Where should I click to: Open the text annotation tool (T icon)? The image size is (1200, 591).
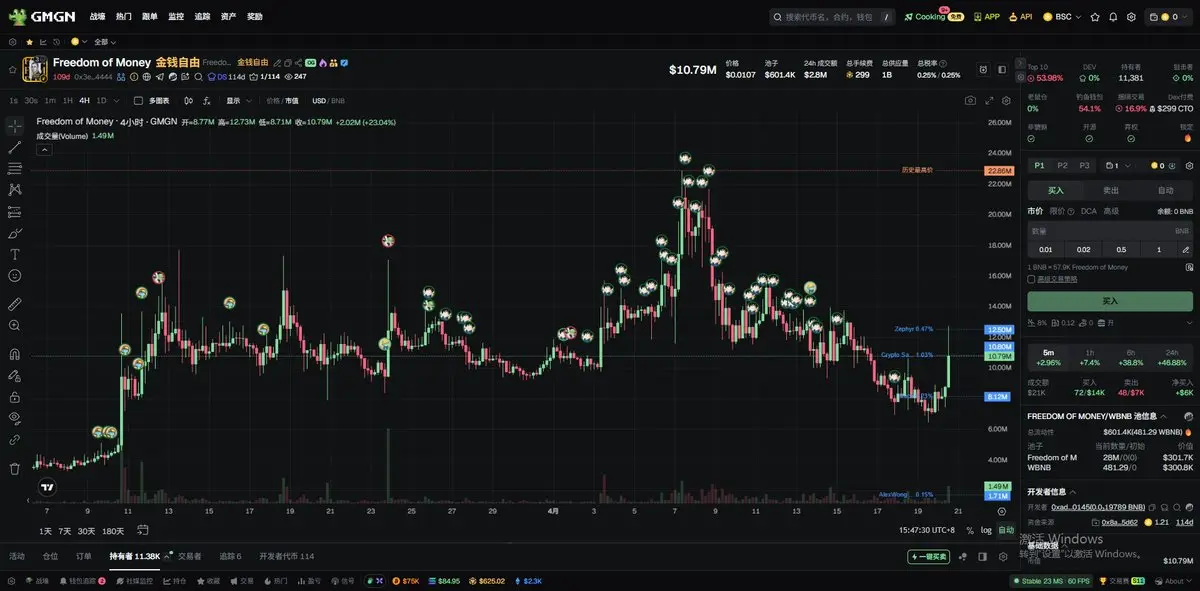click(15, 254)
